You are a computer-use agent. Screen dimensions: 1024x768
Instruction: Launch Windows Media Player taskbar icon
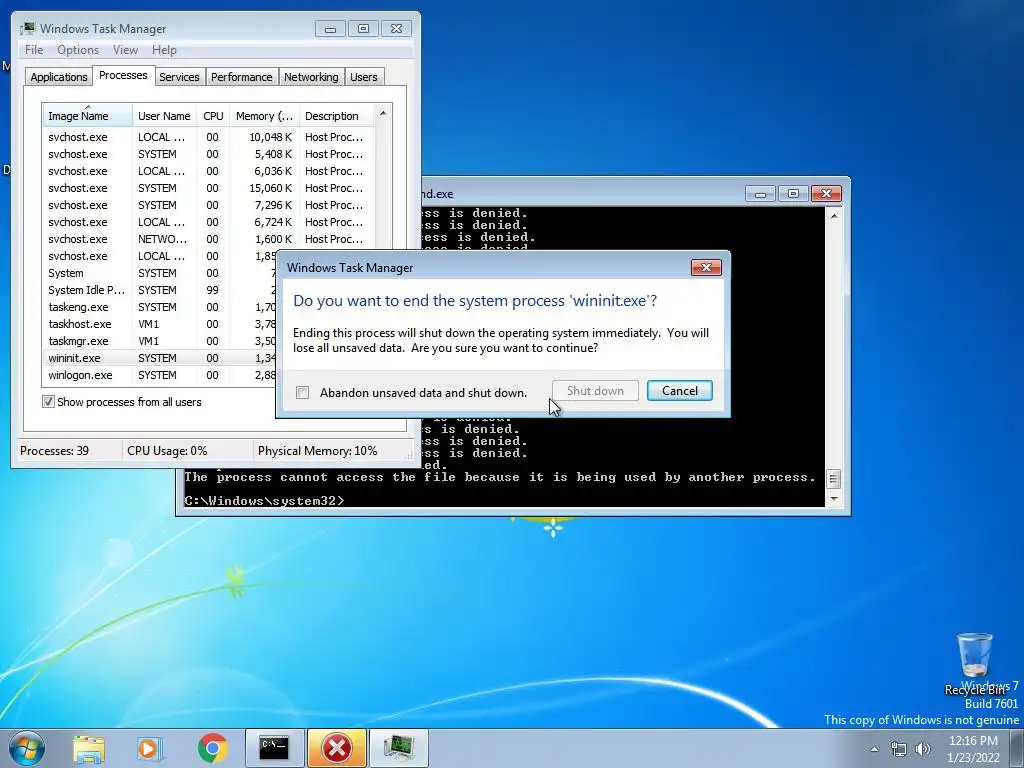point(150,748)
